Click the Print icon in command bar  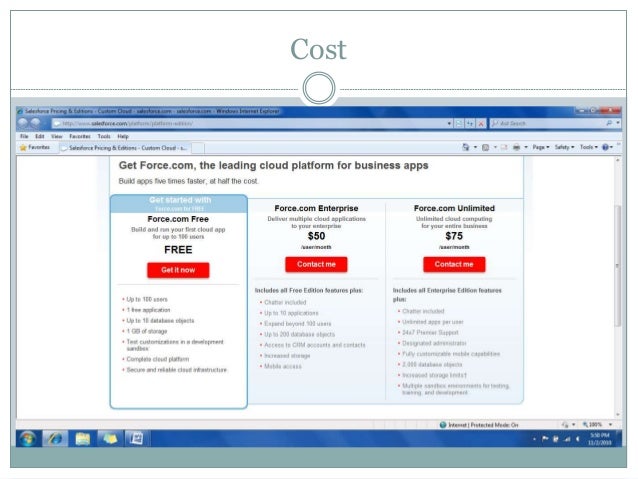(x=516, y=147)
